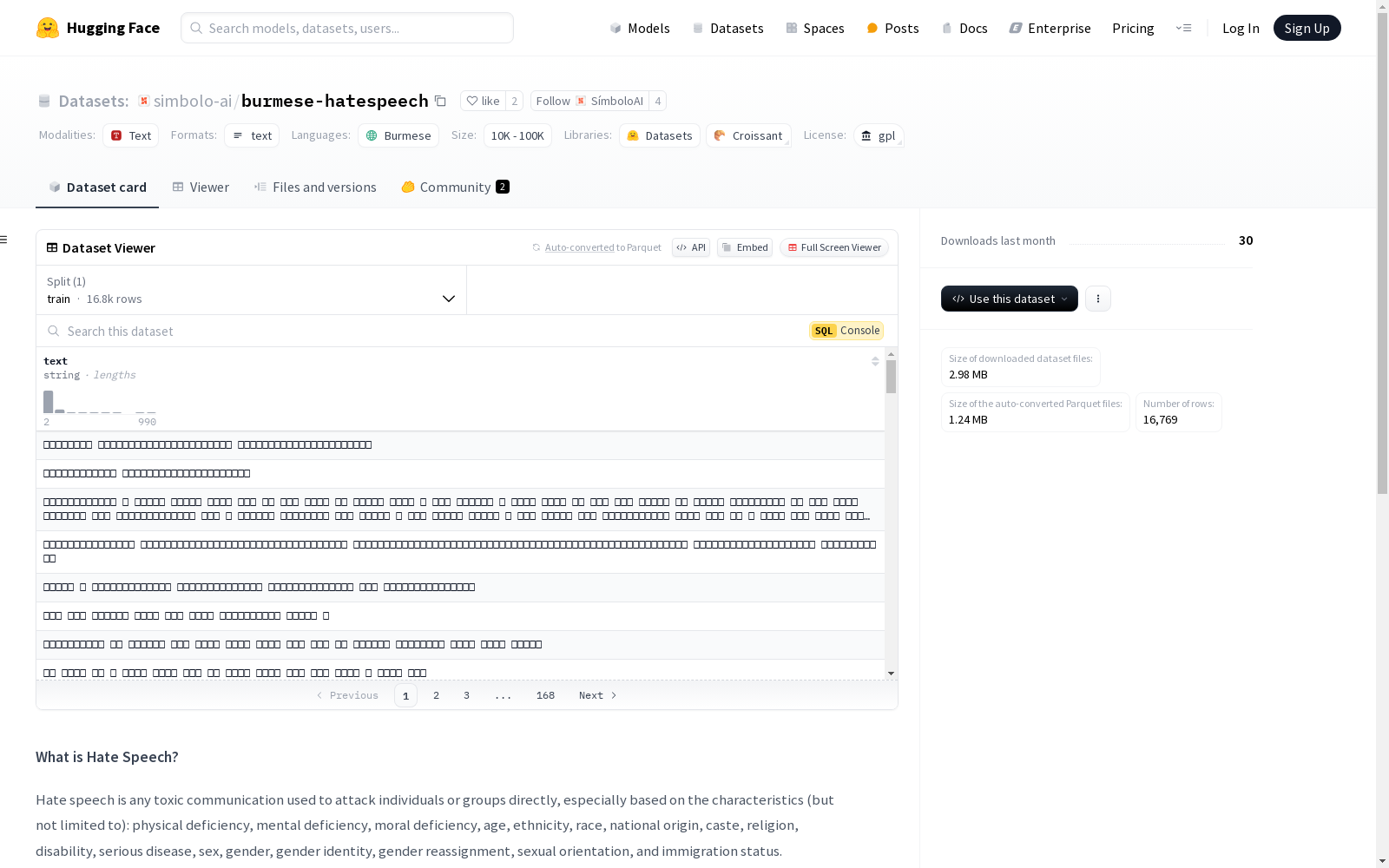The height and width of the screenshot is (868, 1389).
Task: Click the sort arrows on text column
Action: tap(875, 361)
